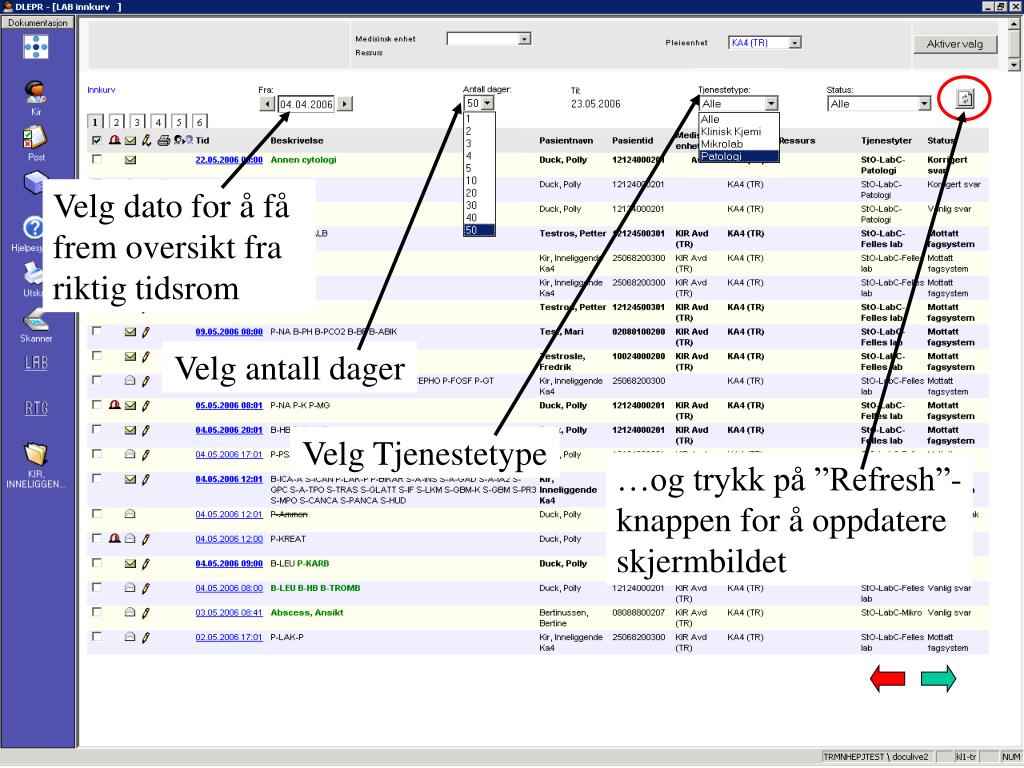Click the person search icon in table header
Viewport: 1024px width, 768px height.
point(184,140)
